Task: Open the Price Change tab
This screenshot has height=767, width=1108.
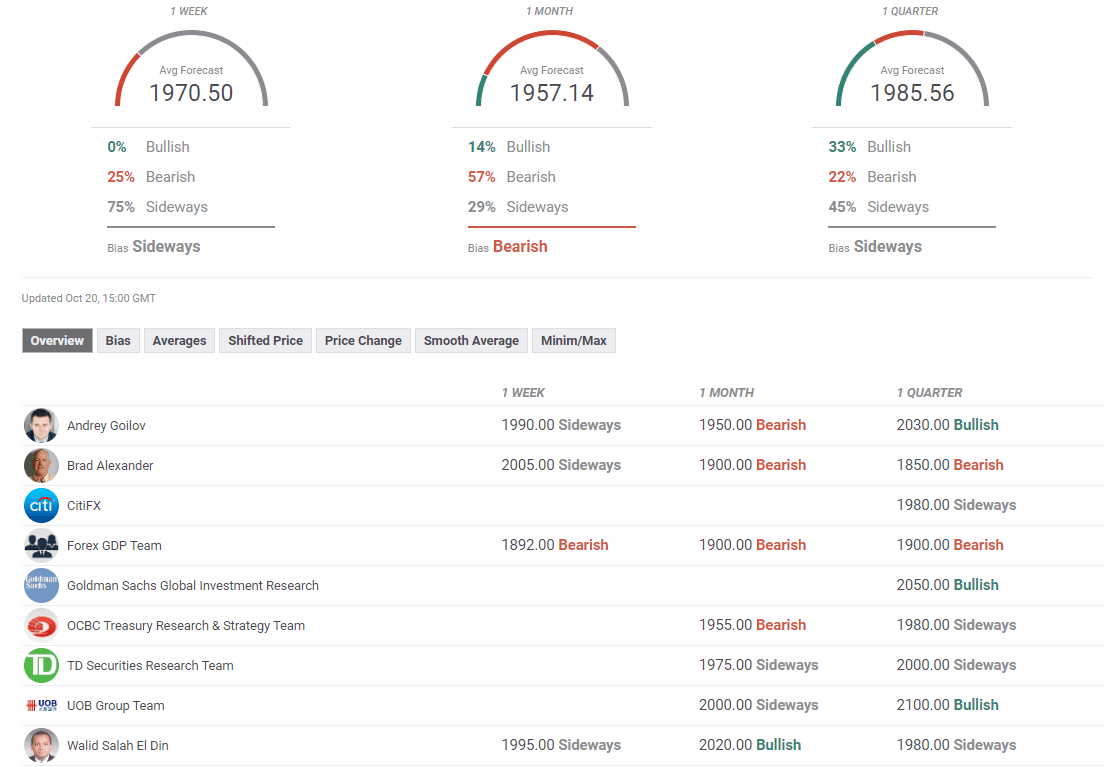Action: point(363,341)
